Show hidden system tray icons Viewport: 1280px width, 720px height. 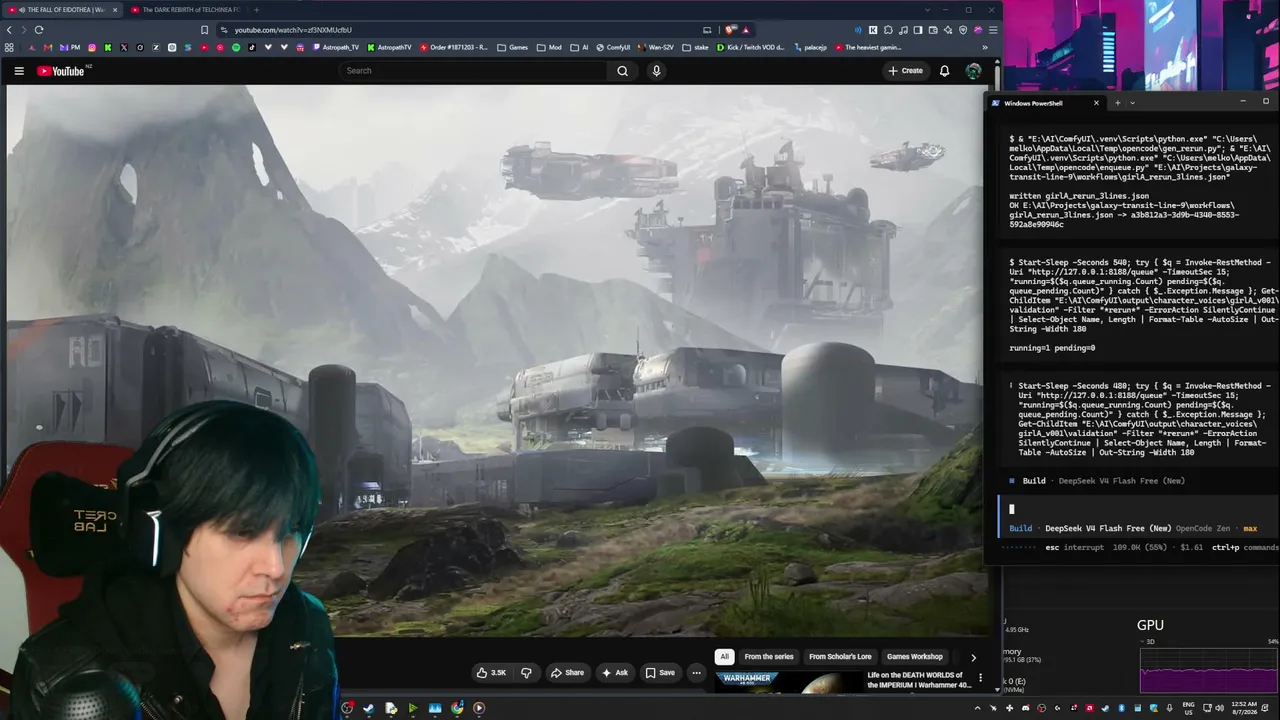coord(977,708)
